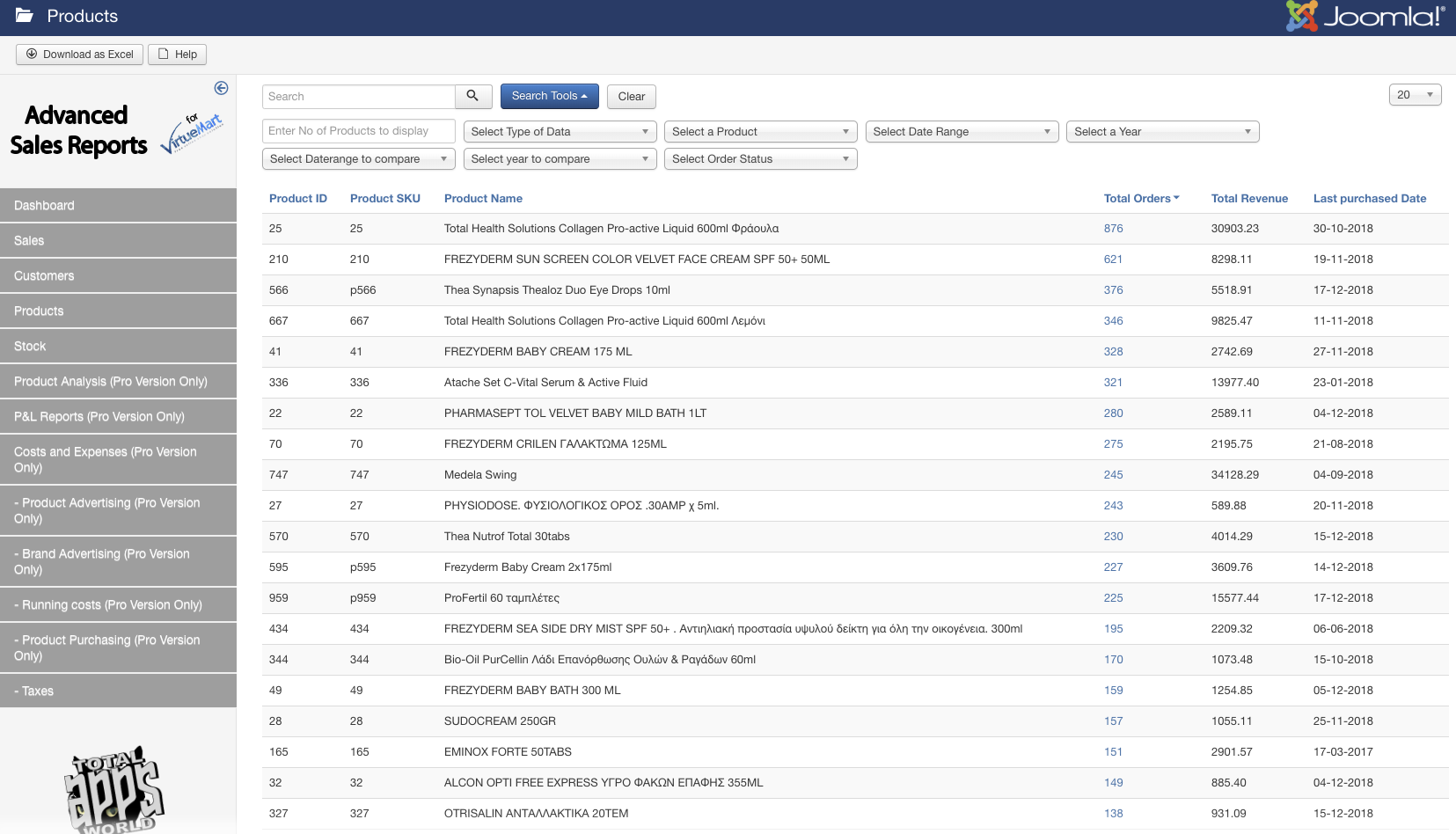Open Customers in the sidebar
The width and height of the screenshot is (1456, 834).
pyautogui.click(x=118, y=275)
